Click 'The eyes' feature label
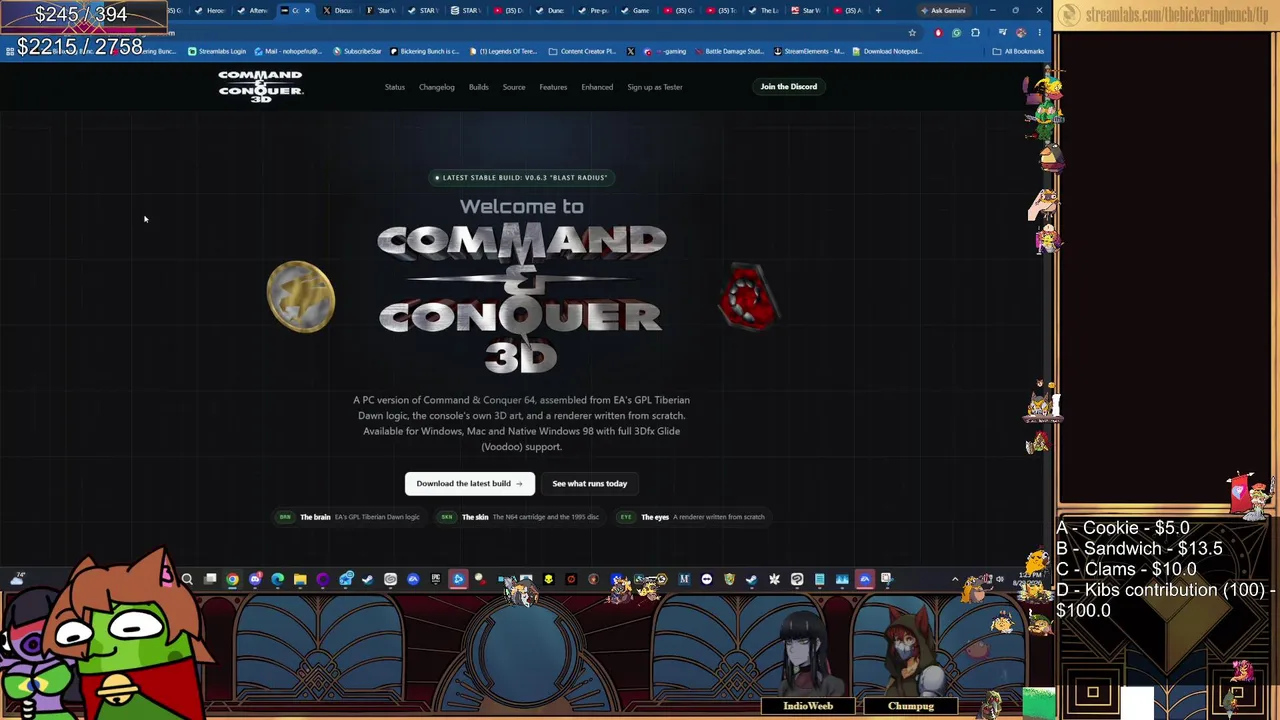The image size is (1280, 720). pos(655,517)
